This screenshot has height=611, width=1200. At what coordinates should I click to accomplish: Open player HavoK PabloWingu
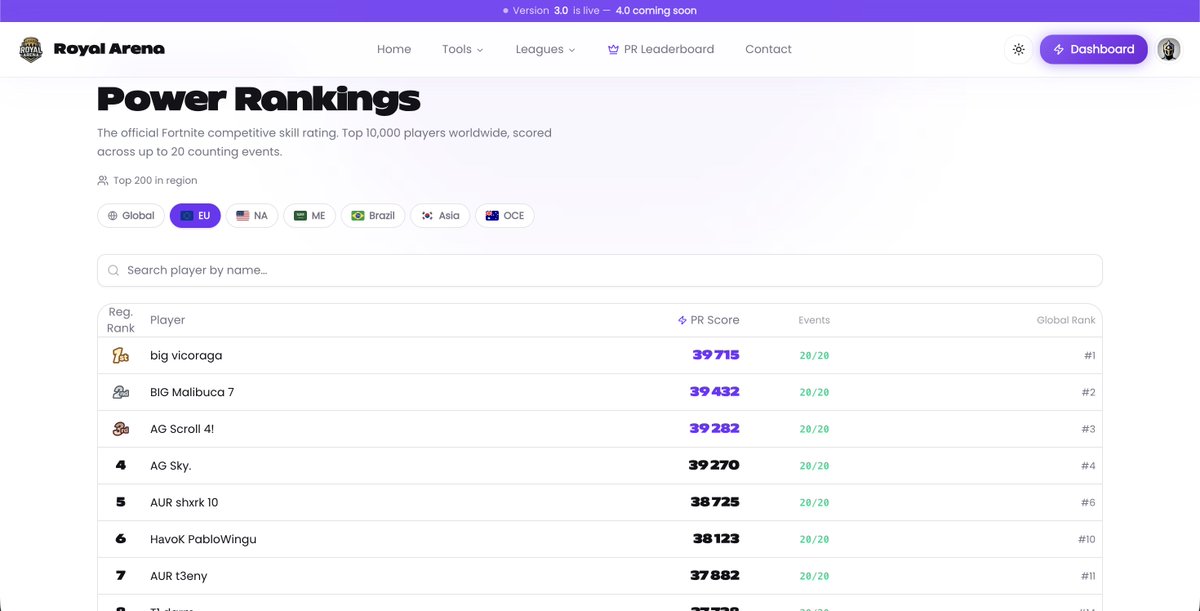coord(203,539)
